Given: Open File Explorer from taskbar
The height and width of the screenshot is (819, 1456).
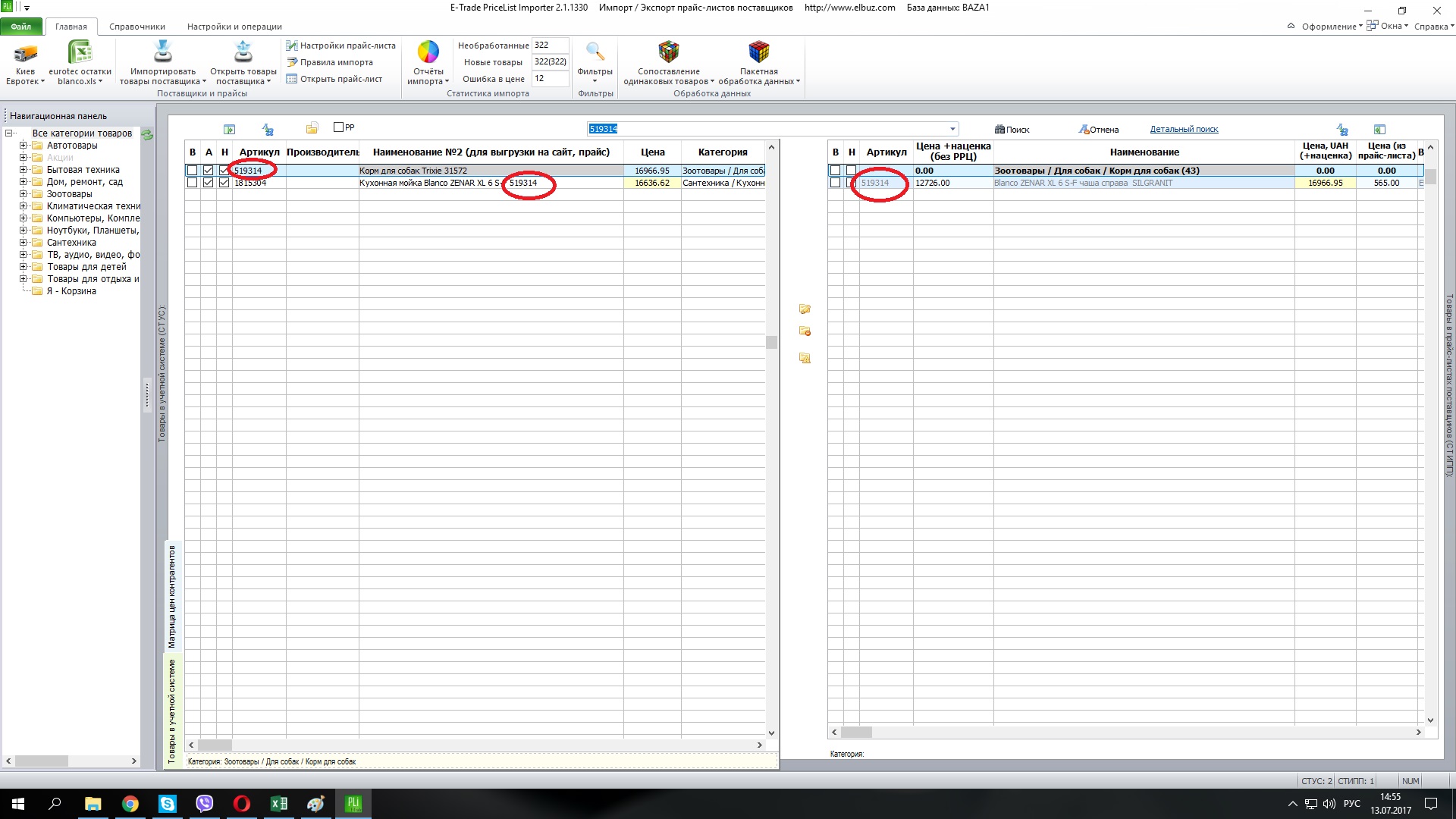Looking at the screenshot, I should [93, 804].
